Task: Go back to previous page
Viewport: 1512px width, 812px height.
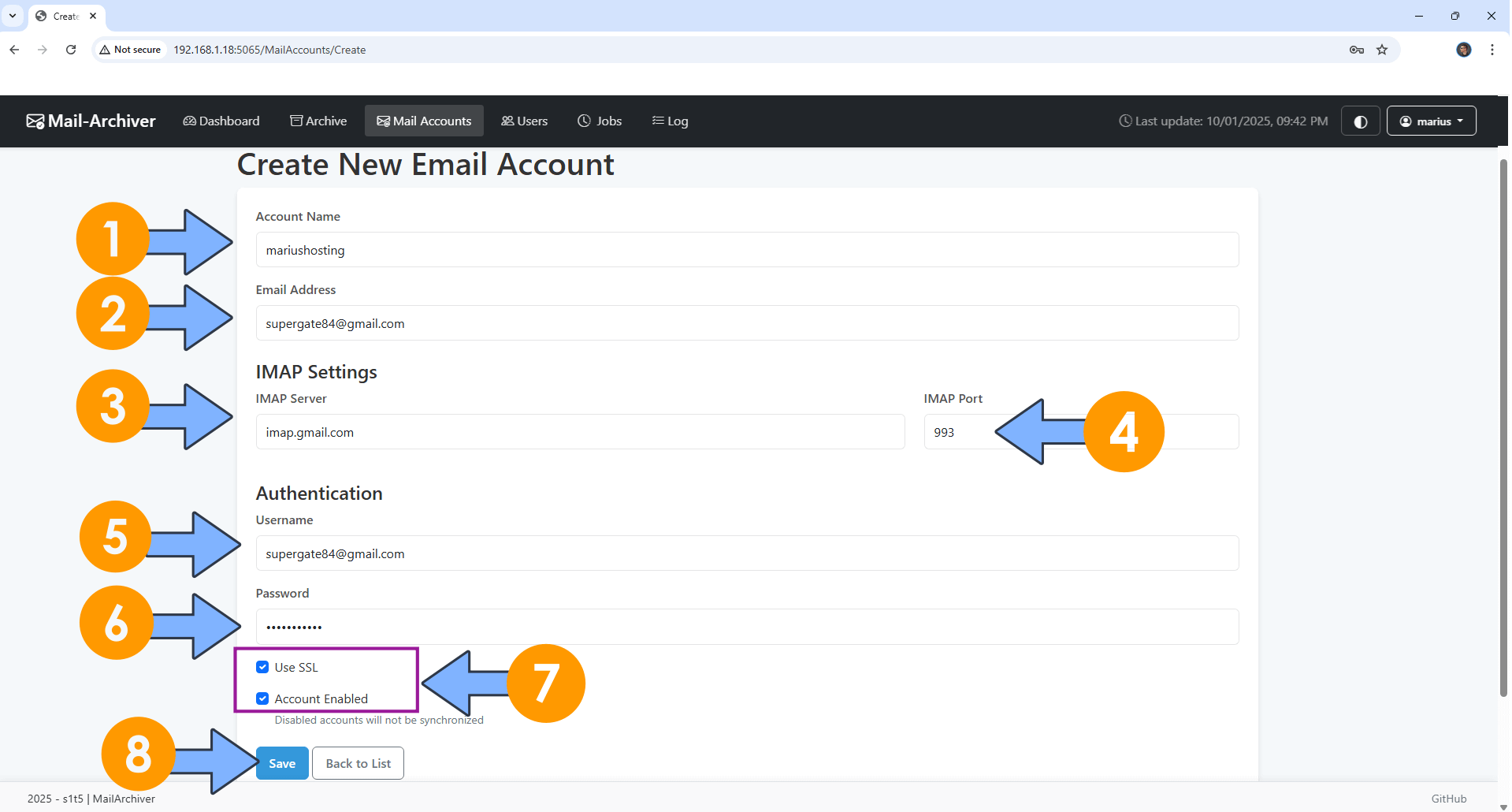Action: [14, 50]
